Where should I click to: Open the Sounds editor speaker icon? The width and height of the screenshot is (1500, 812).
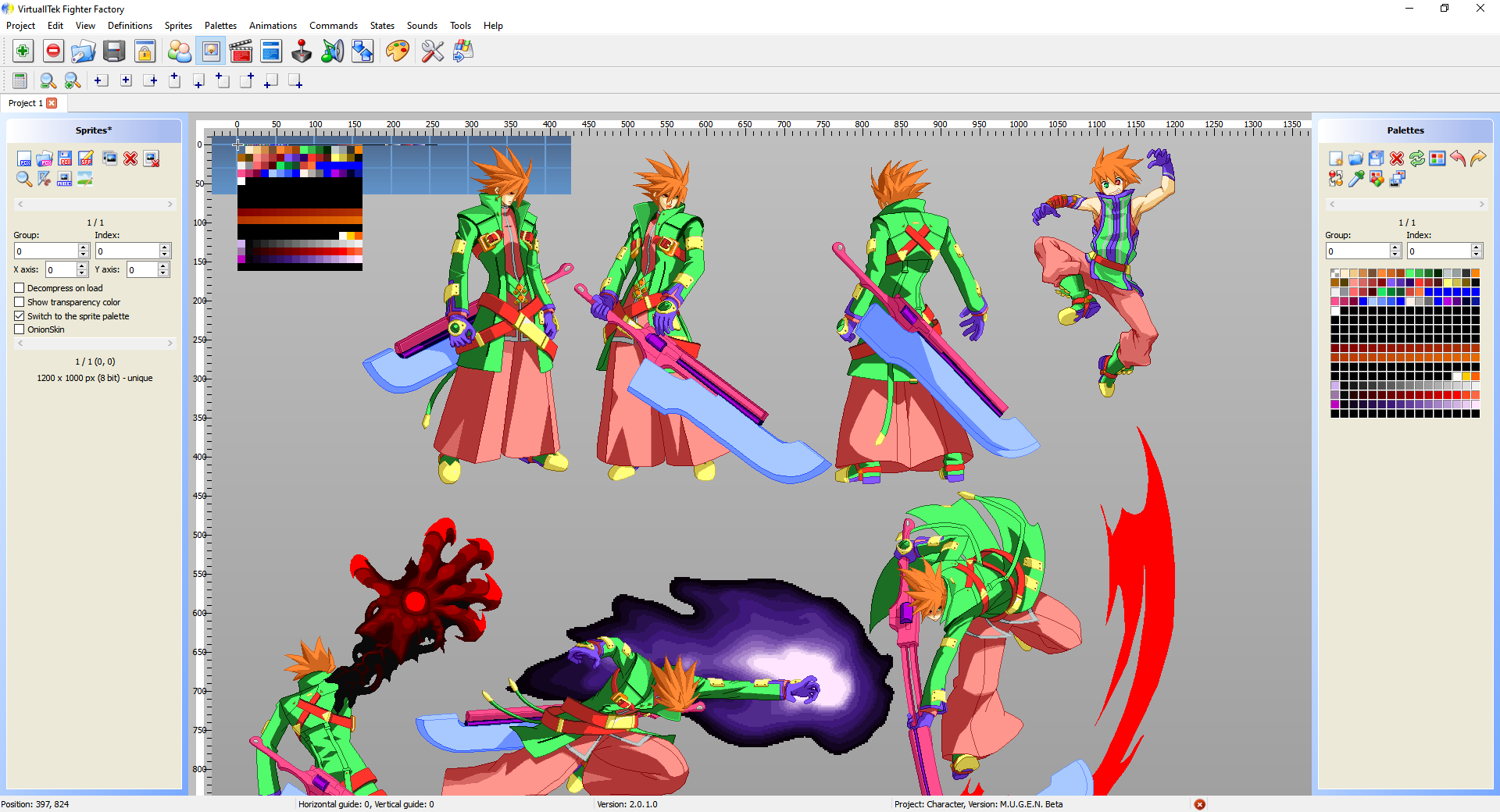332,52
